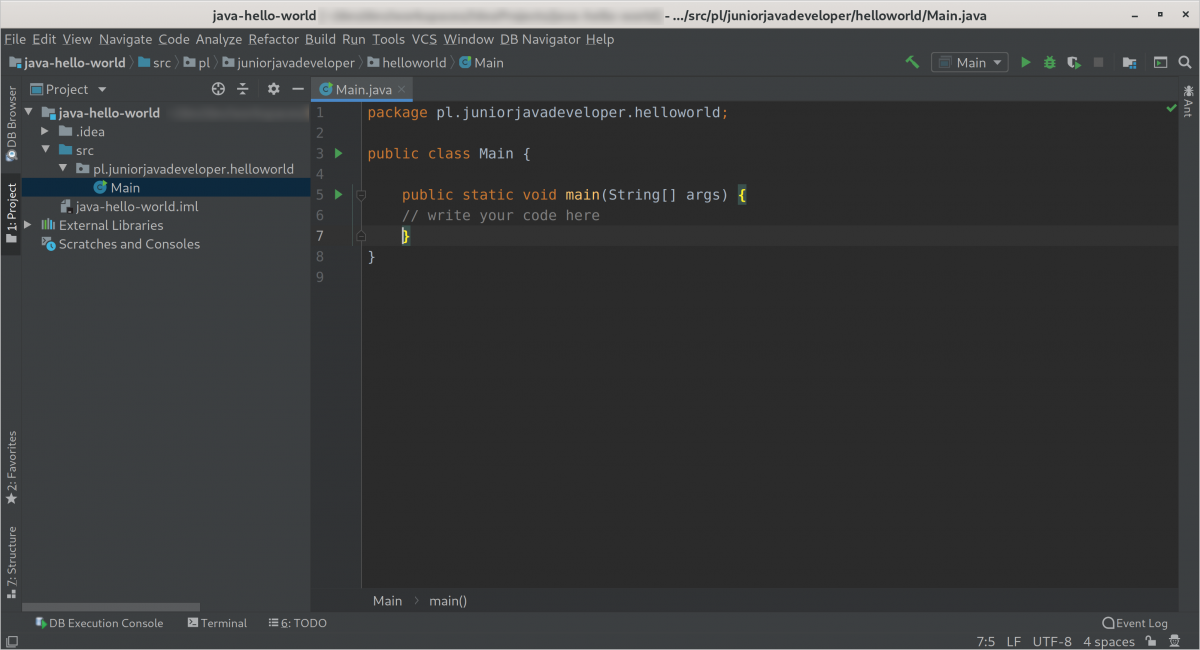The width and height of the screenshot is (1200, 650).
Task: Open the Event Log
Action: coord(1135,623)
